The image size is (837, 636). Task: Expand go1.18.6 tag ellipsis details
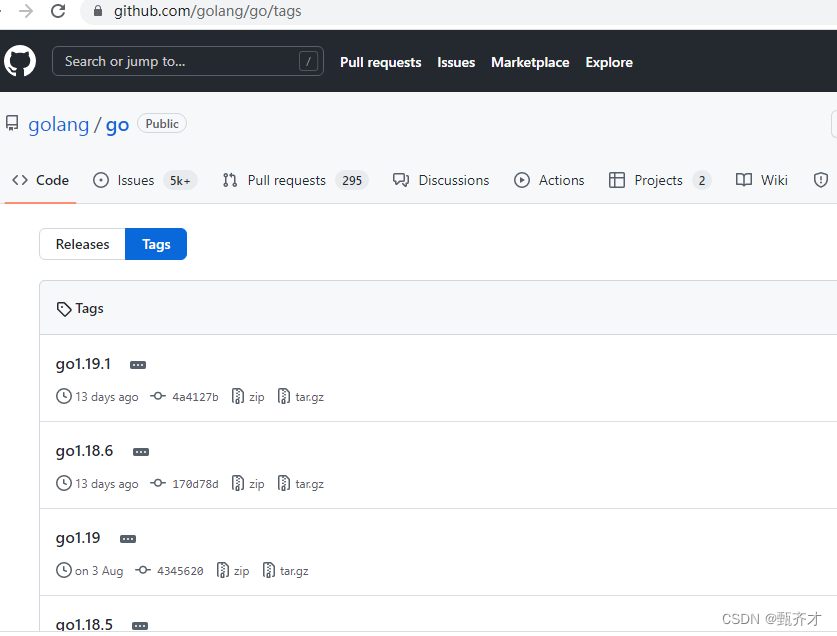(141, 452)
